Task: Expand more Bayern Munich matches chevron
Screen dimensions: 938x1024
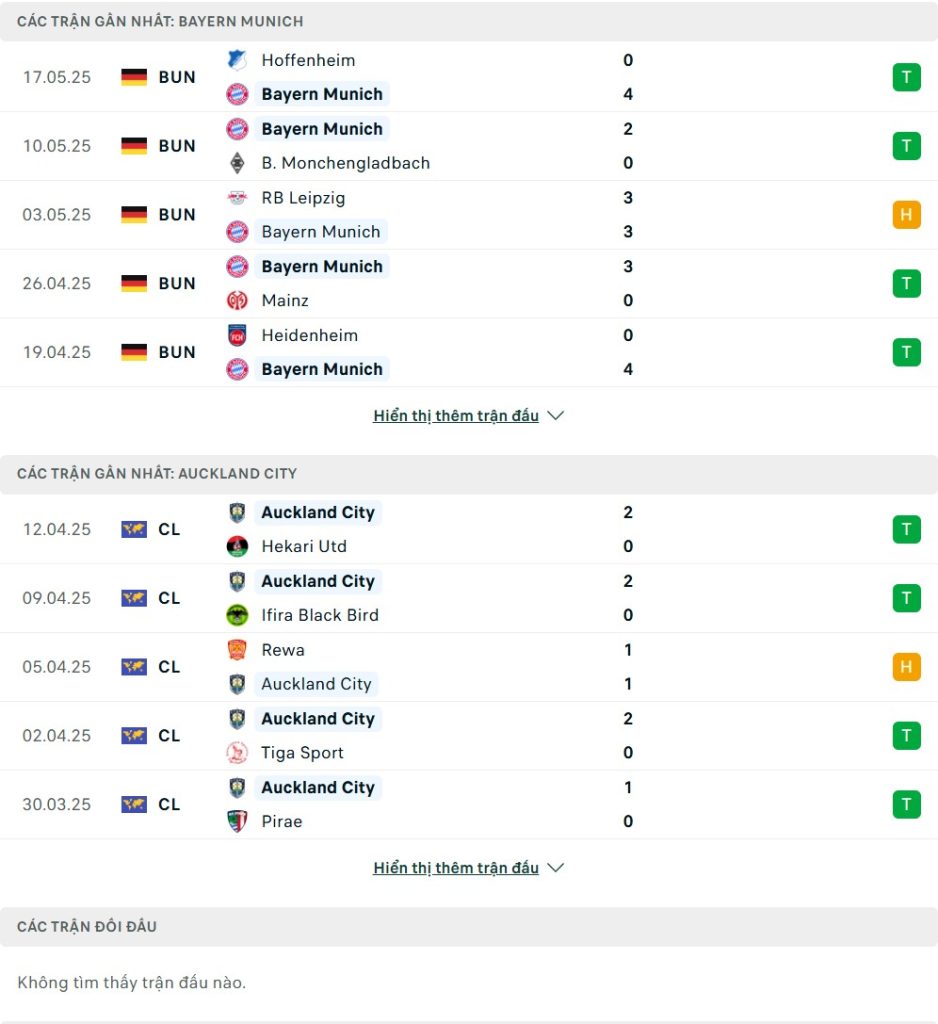Action: [555, 415]
